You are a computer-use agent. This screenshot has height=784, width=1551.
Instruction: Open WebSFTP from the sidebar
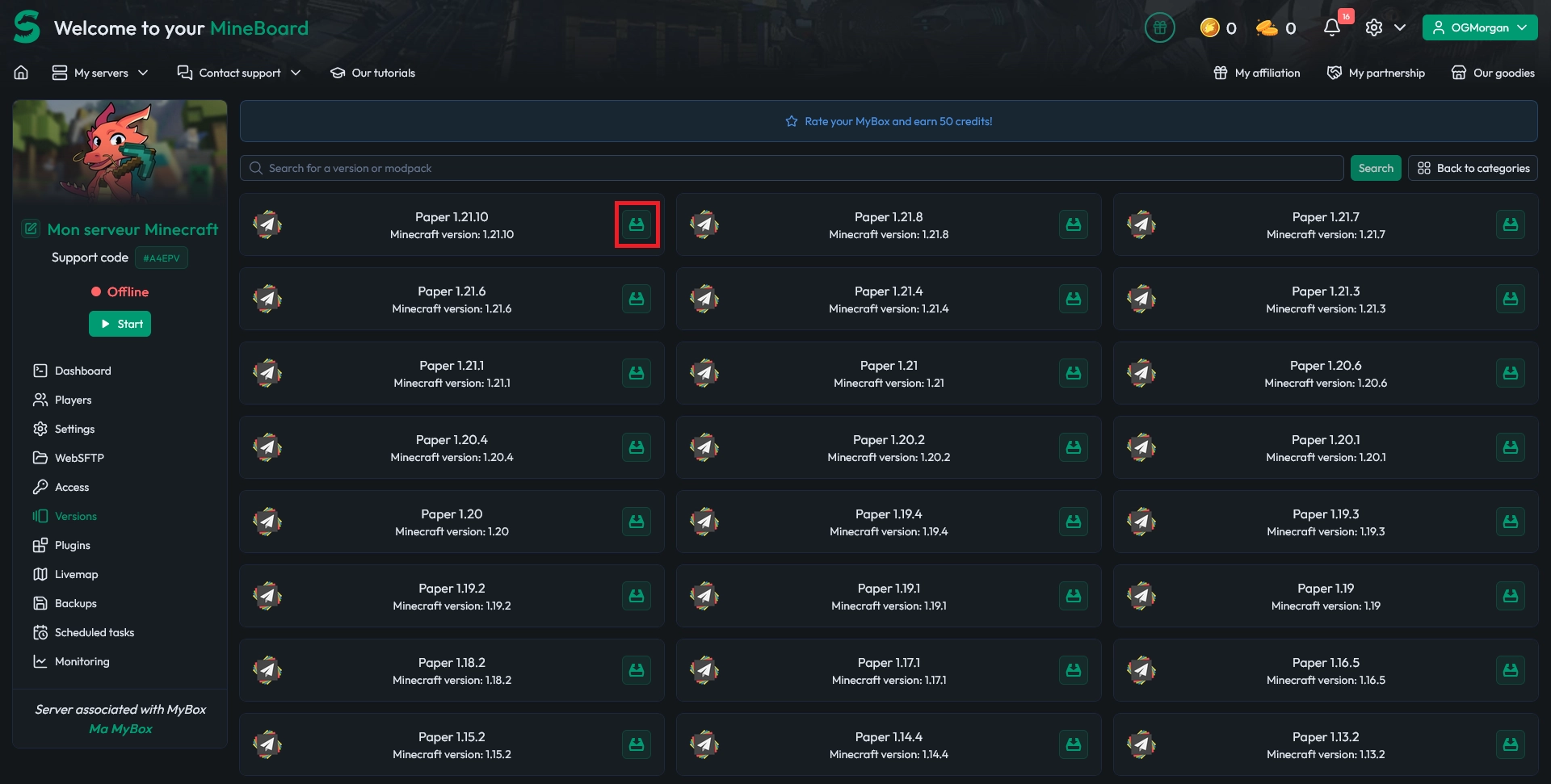78,458
